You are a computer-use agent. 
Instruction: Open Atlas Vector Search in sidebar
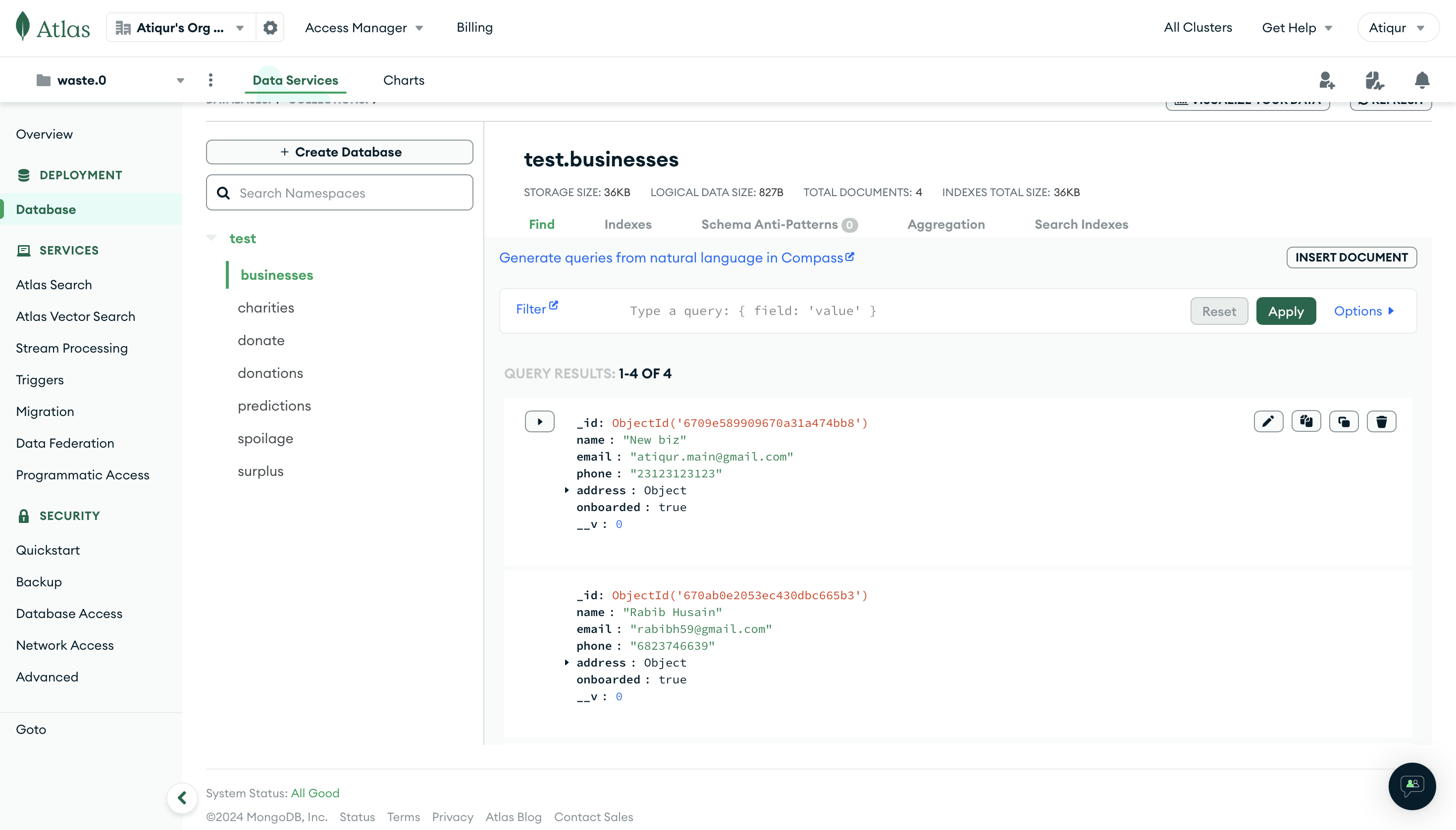point(75,316)
